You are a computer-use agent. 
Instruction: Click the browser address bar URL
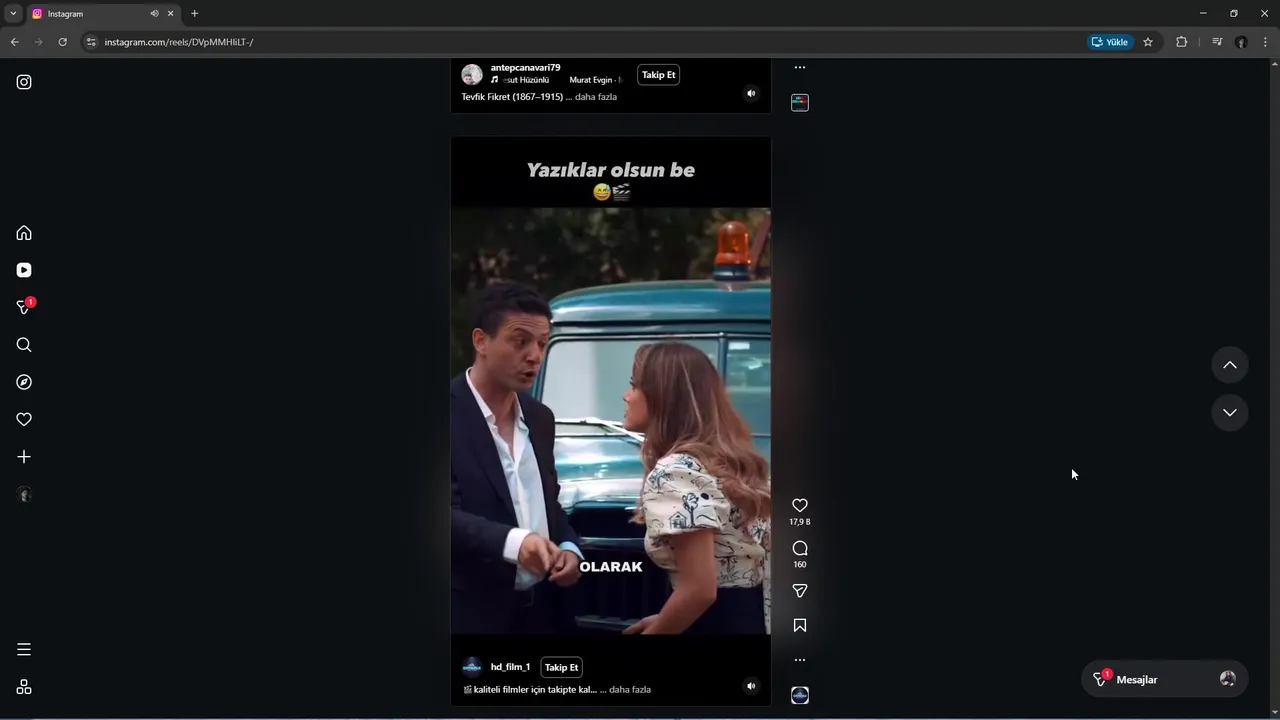[179, 42]
